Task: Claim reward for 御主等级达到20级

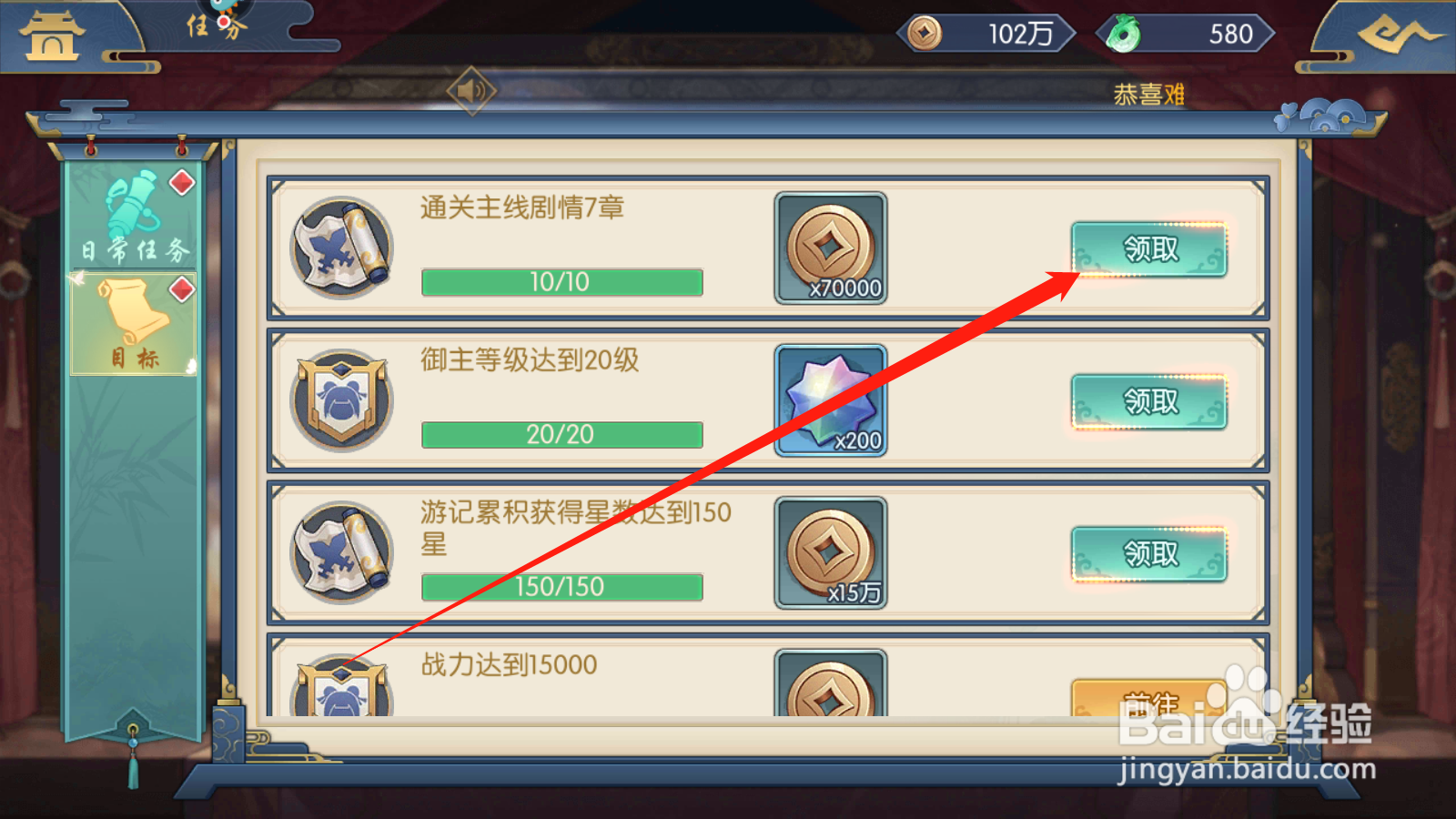Action: click(1149, 401)
